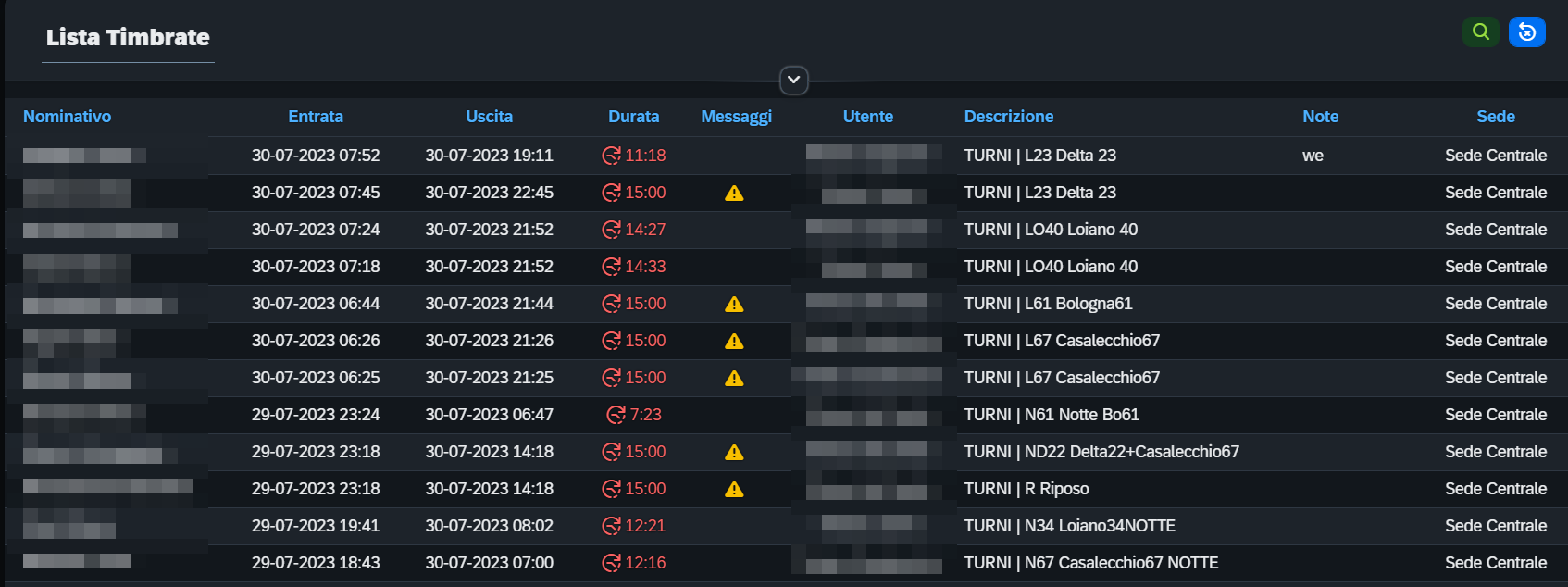
Task: Click duration clock icon next to 12:21
Action: [x=611, y=526]
